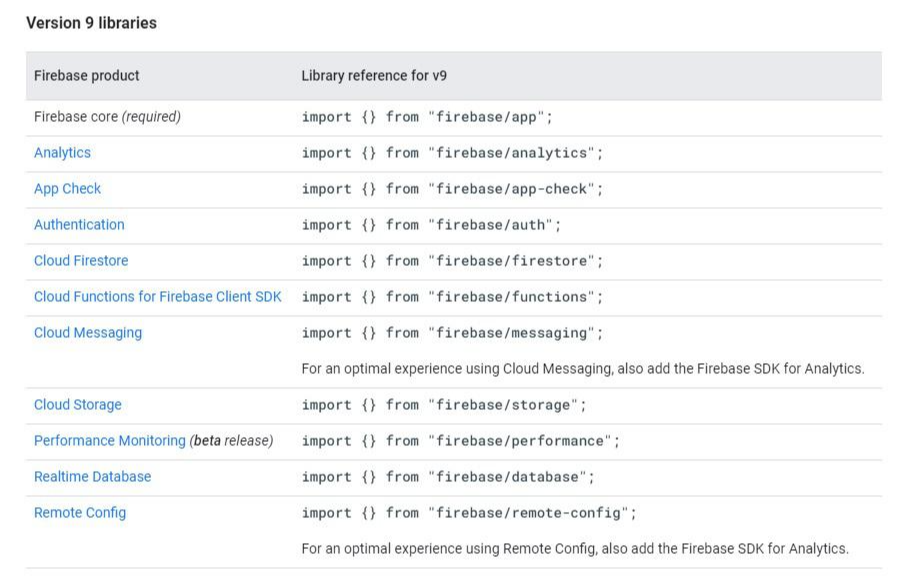The width and height of the screenshot is (909, 580).
Task: Open Cloud Functions for Firebase Client SDK
Action: click(x=157, y=297)
